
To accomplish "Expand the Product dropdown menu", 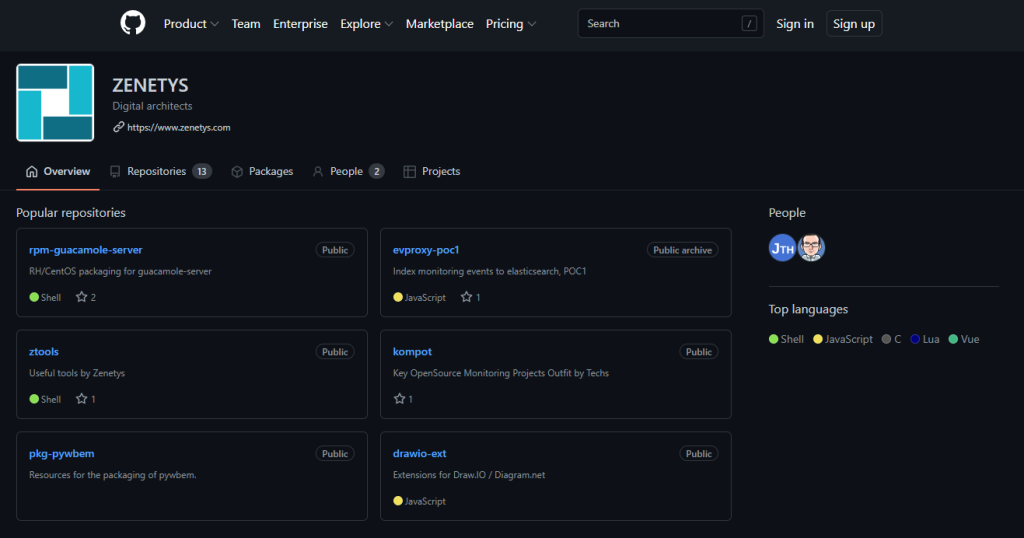I will point(191,24).
